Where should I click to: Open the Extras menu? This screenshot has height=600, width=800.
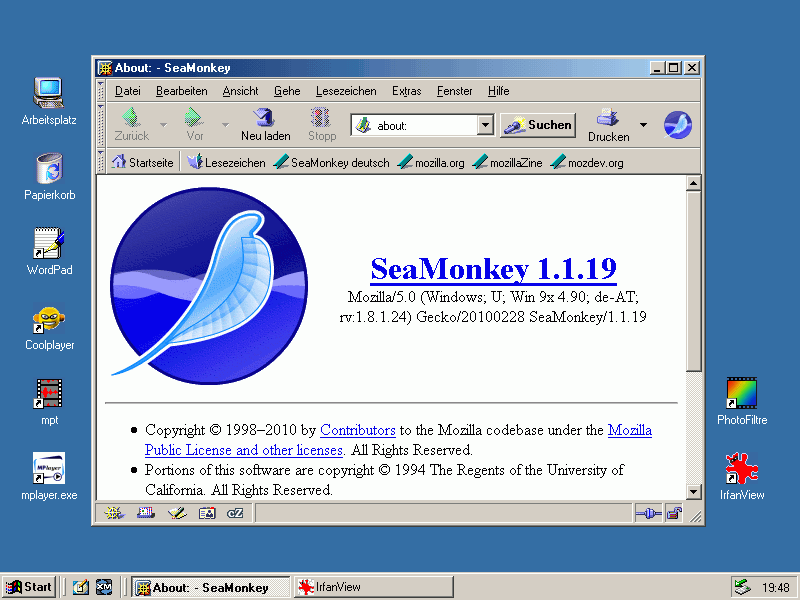click(x=406, y=91)
